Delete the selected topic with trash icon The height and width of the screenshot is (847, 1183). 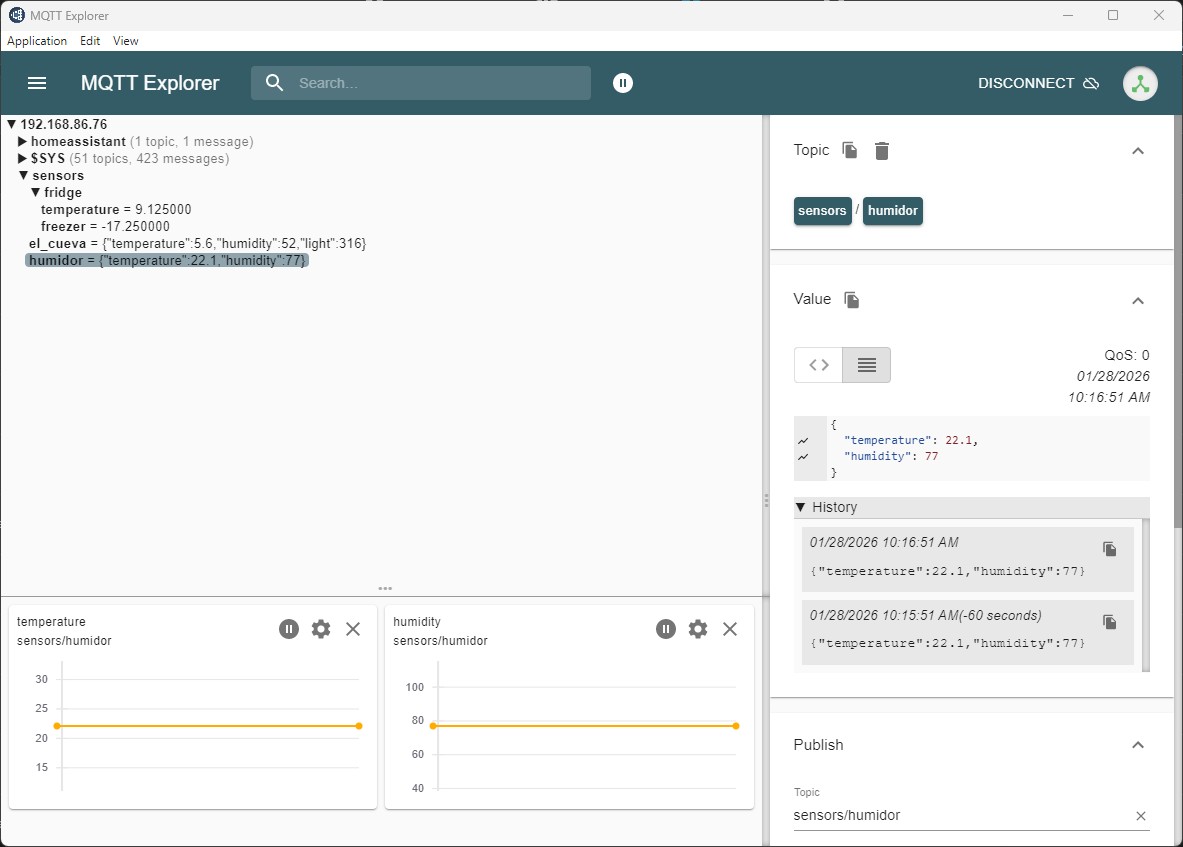tap(881, 150)
